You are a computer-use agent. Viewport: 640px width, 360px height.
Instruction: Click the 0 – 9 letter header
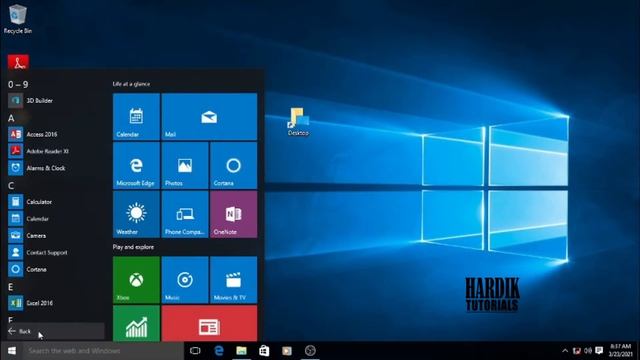[x=18, y=84]
